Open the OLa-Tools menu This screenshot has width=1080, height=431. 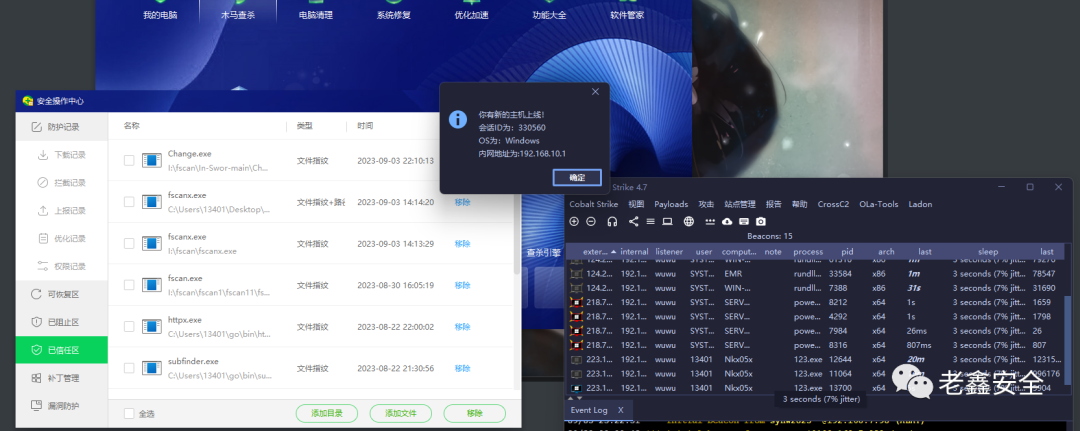(x=879, y=204)
